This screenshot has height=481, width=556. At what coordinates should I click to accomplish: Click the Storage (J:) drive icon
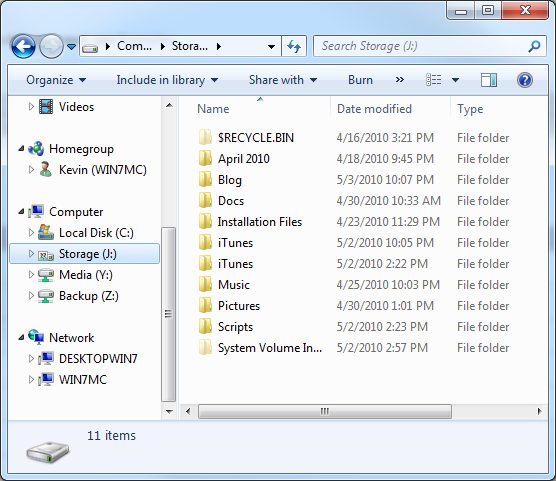[46, 255]
